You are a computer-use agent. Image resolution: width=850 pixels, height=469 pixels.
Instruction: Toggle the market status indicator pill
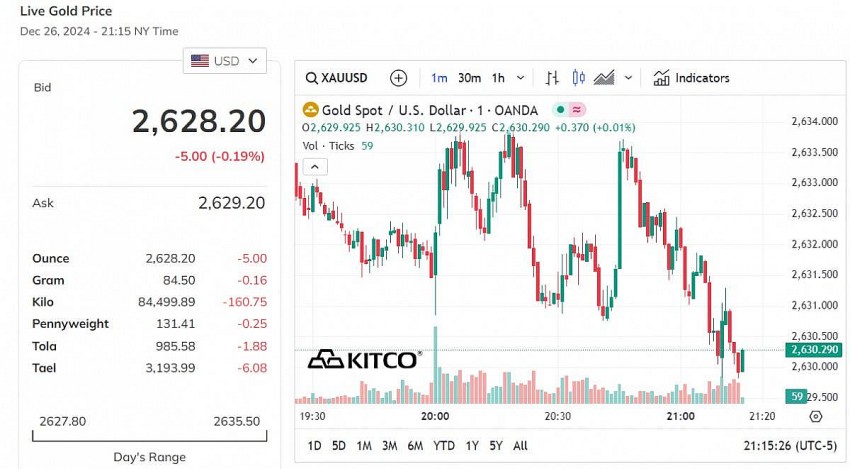(570, 110)
